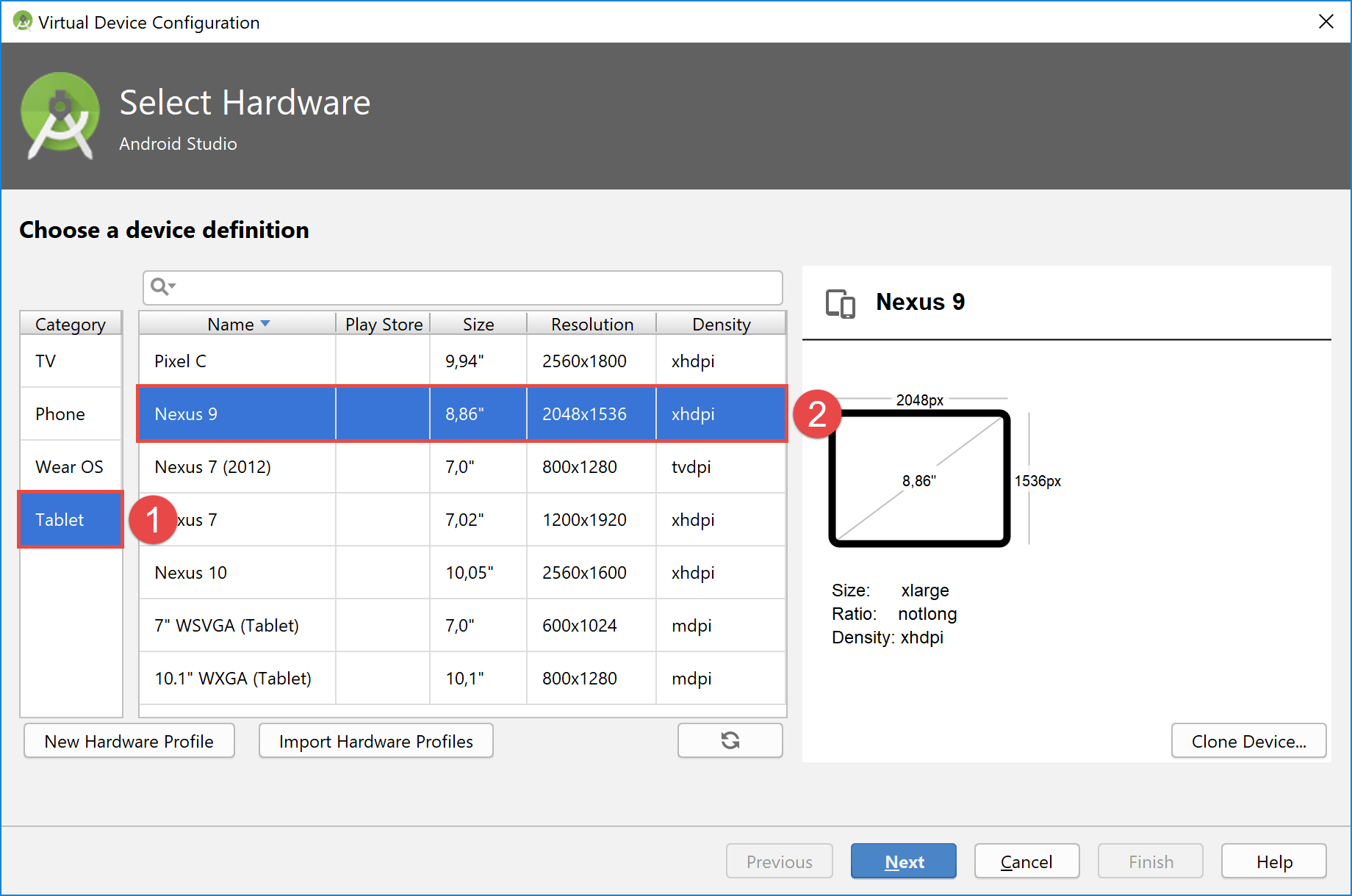The width and height of the screenshot is (1352, 896).
Task: Select the Pixel C device row
Action: pyautogui.click(x=462, y=361)
